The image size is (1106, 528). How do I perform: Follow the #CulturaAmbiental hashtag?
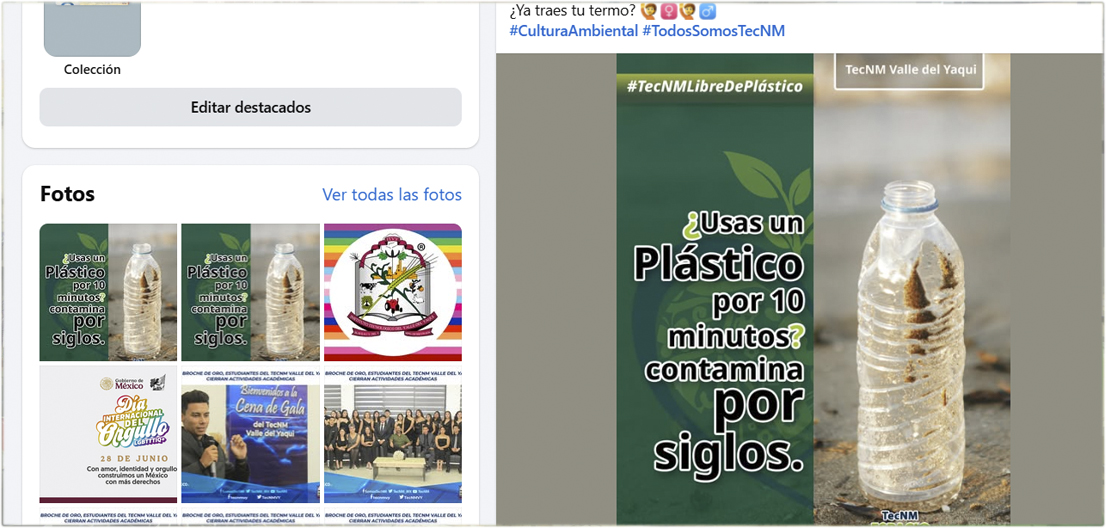(x=573, y=31)
